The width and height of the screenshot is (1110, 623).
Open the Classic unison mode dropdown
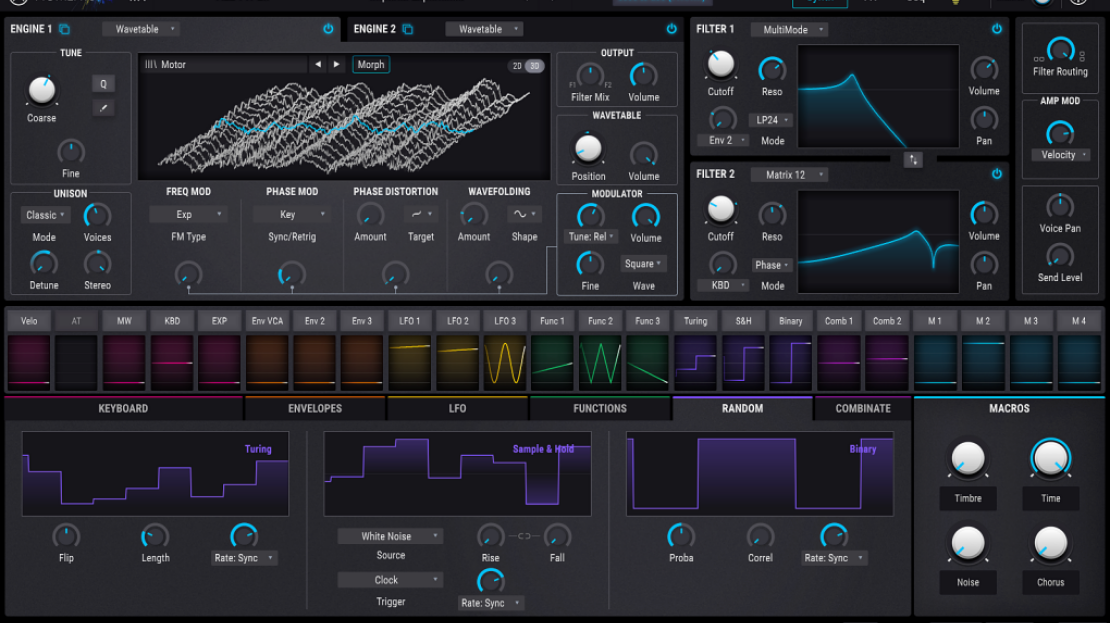click(x=45, y=215)
